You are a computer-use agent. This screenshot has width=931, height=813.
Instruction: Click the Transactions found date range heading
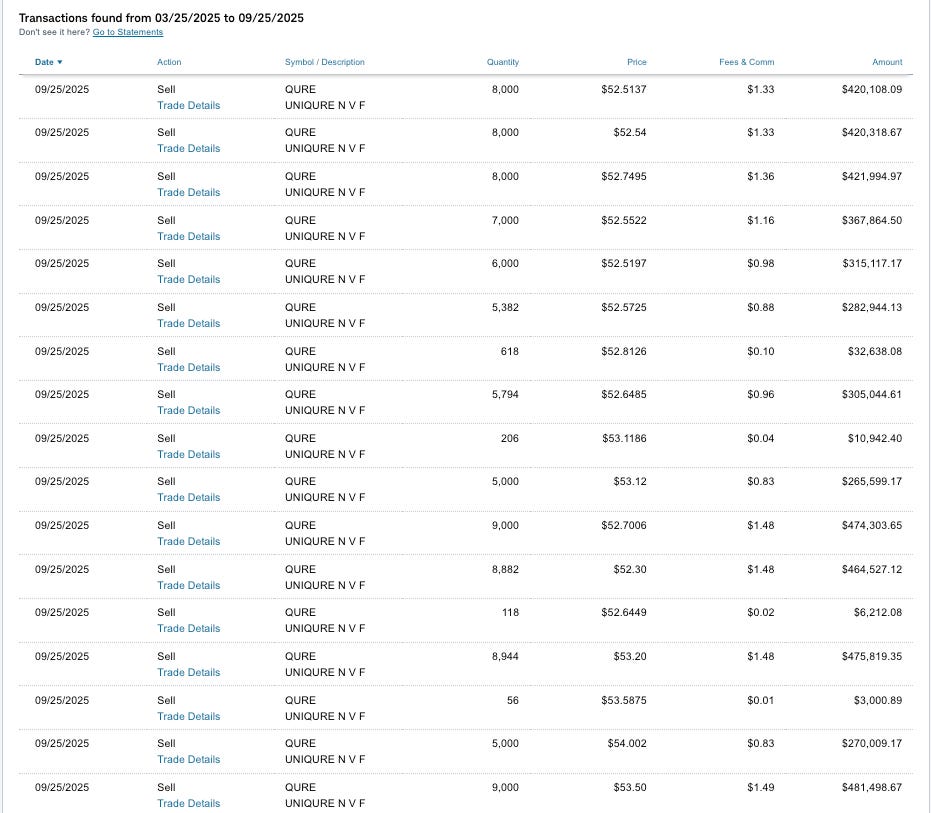(161, 18)
